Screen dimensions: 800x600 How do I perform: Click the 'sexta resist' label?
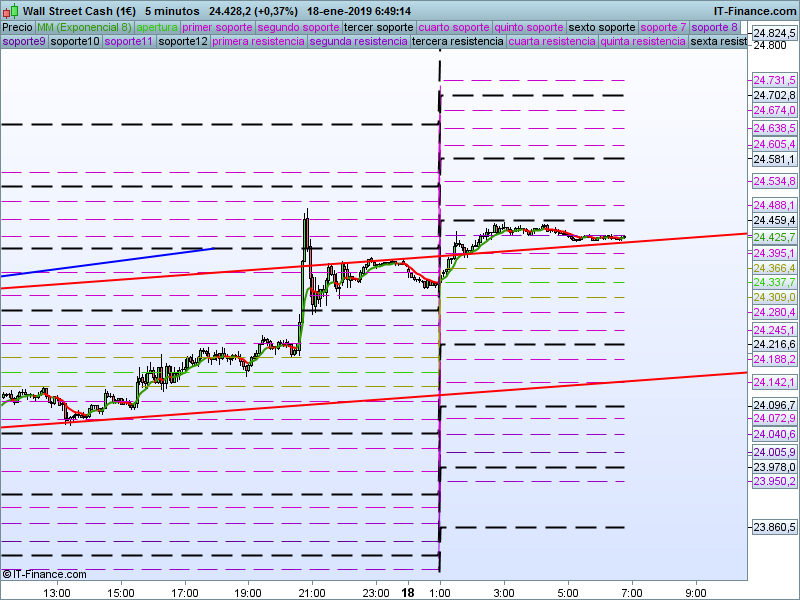pos(718,41)
